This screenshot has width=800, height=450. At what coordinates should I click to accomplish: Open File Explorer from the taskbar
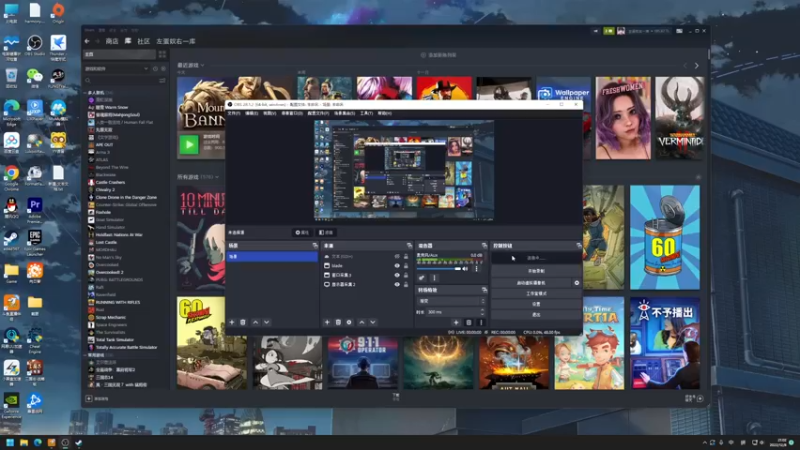point(23,443)
